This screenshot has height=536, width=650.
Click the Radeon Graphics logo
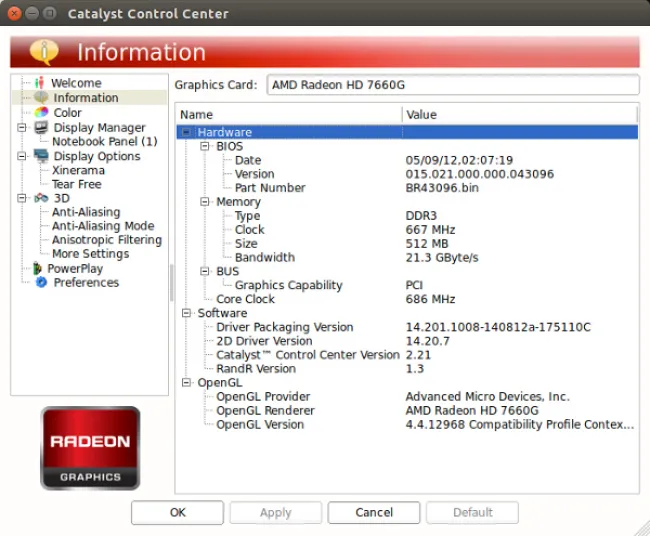(90, 448)
